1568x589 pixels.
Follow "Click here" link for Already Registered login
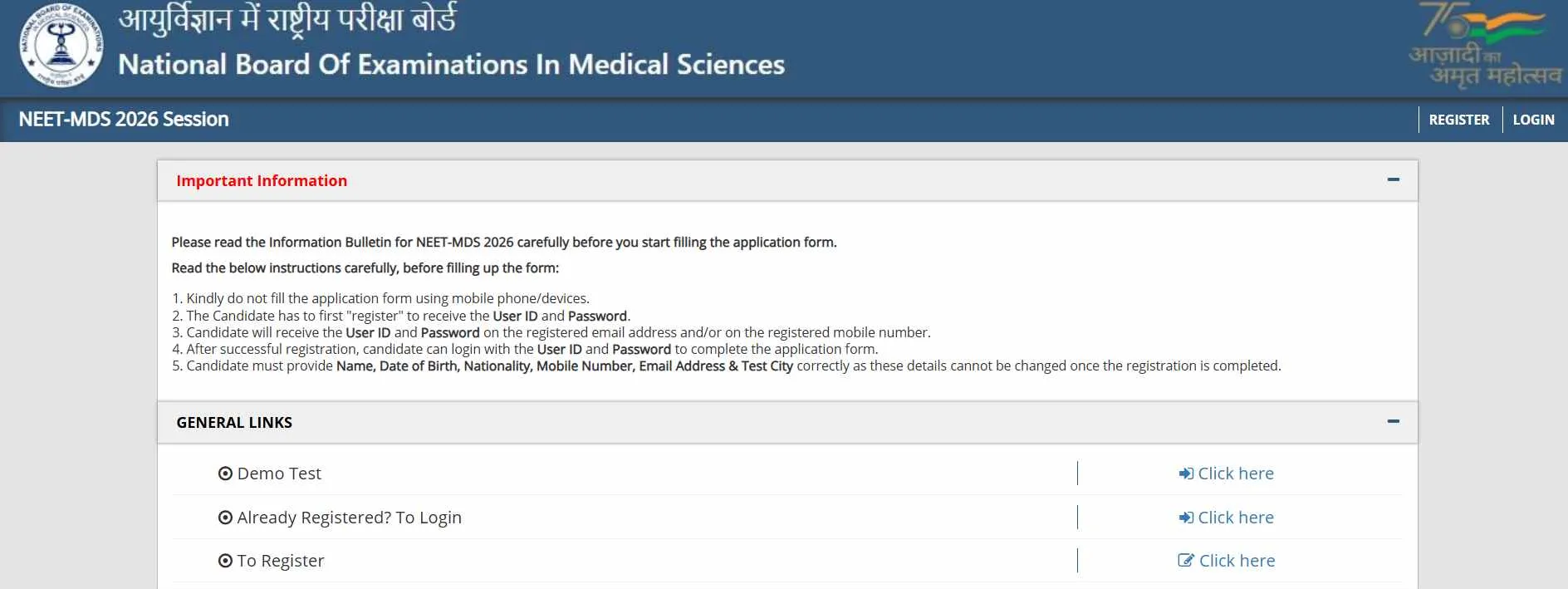click(x=1236, y=518)
